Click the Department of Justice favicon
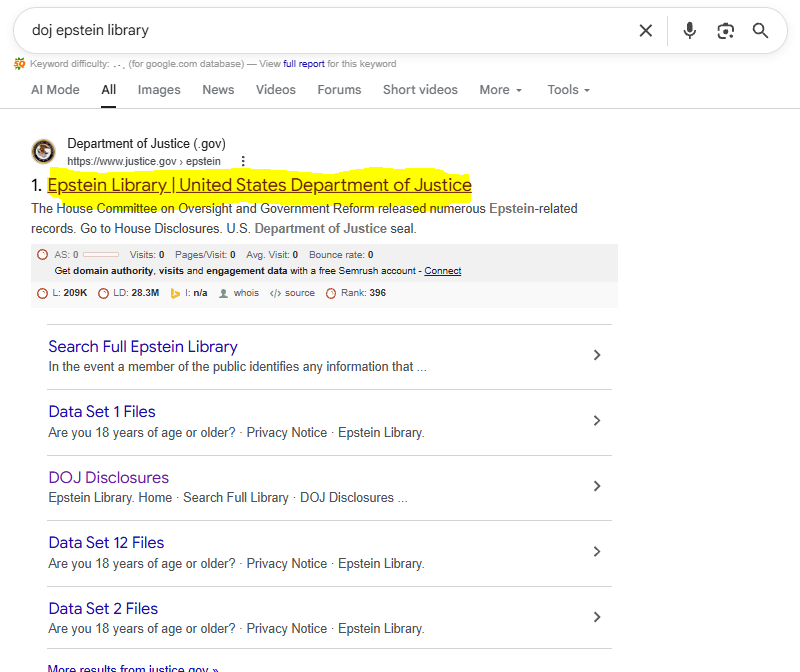Screen dimensions: 800x672 (x=42, y=151)
